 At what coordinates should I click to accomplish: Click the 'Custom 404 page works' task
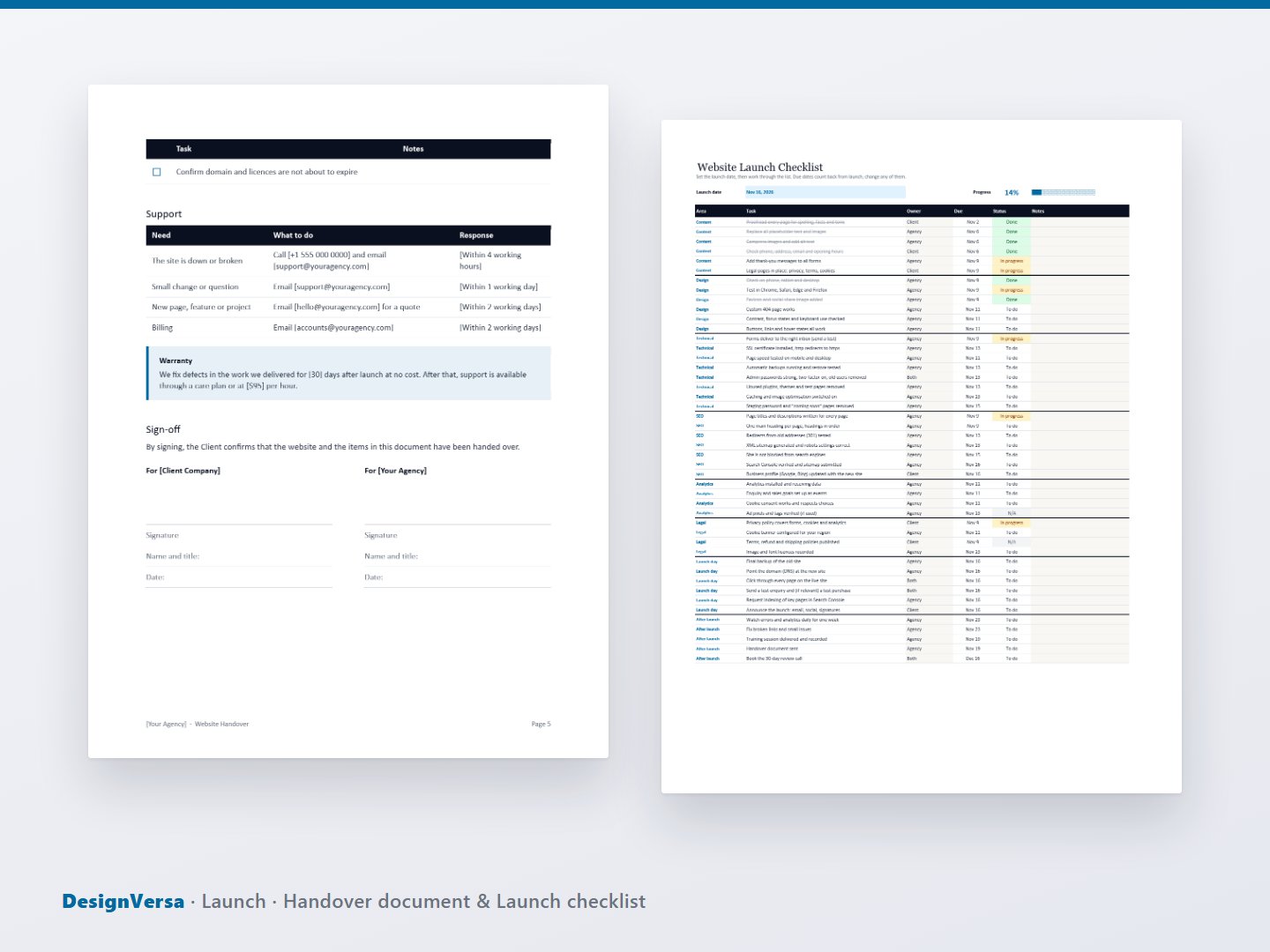coord(770,309)
